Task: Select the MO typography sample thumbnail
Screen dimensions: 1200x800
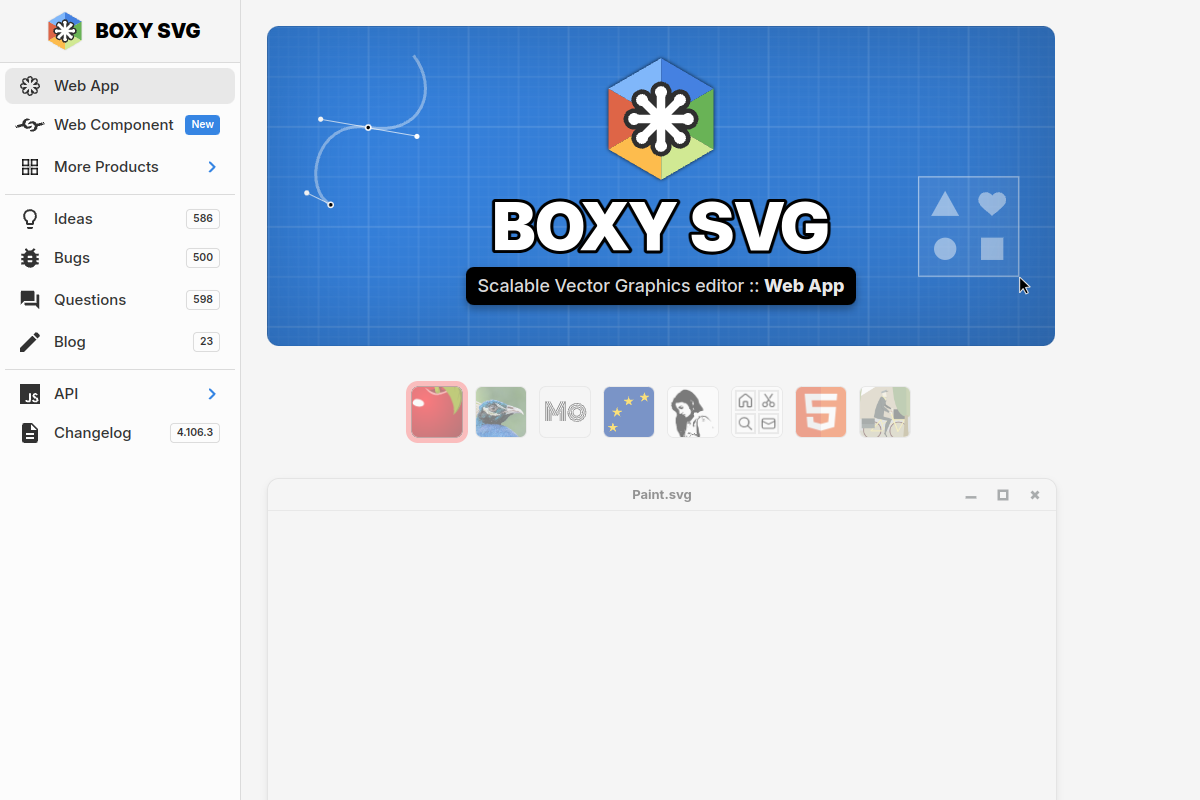Action: [565, 412]
